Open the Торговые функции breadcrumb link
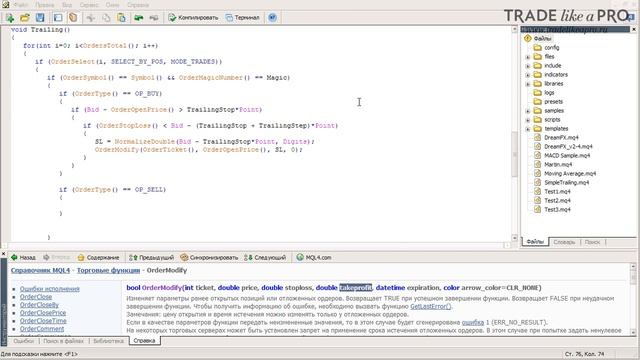Viewport: 640px width, 360px height. 108,270
